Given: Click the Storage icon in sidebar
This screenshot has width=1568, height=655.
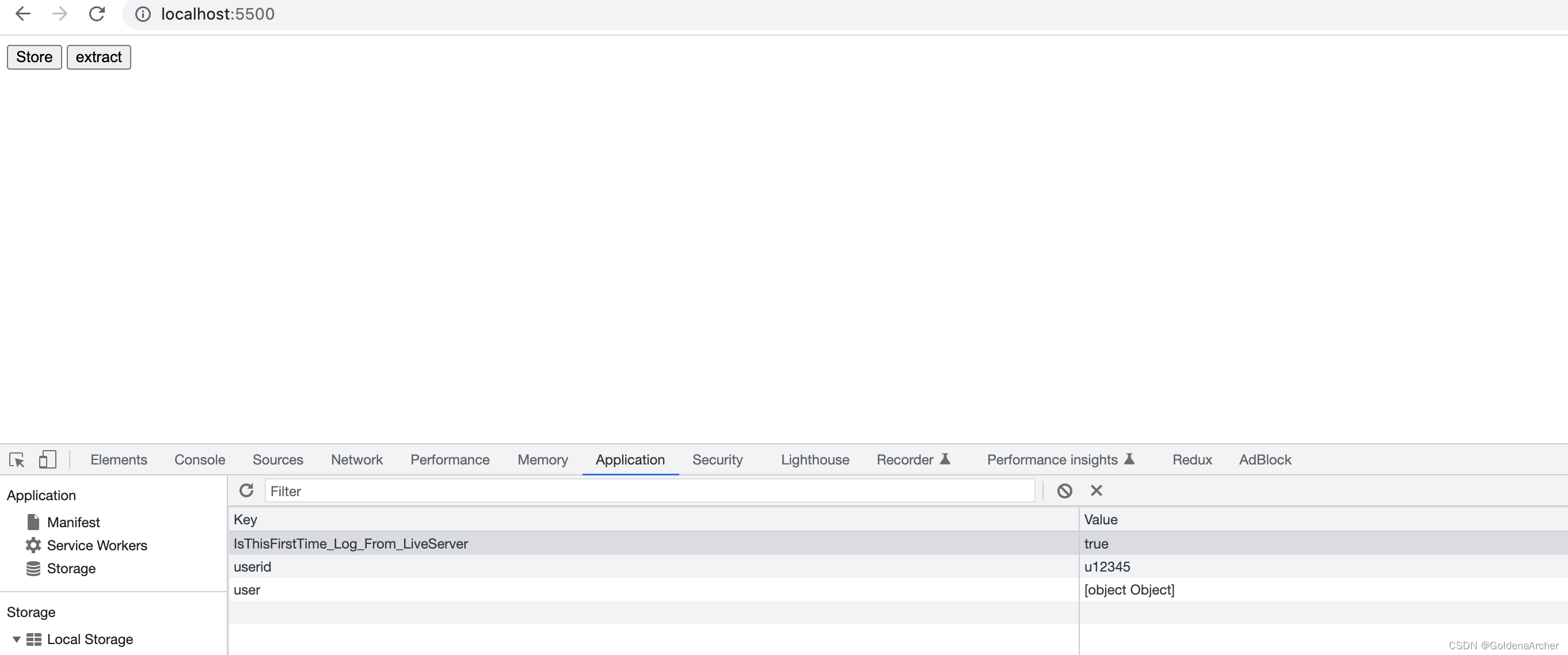Looking at the screenshot, I should pos(33,568).
